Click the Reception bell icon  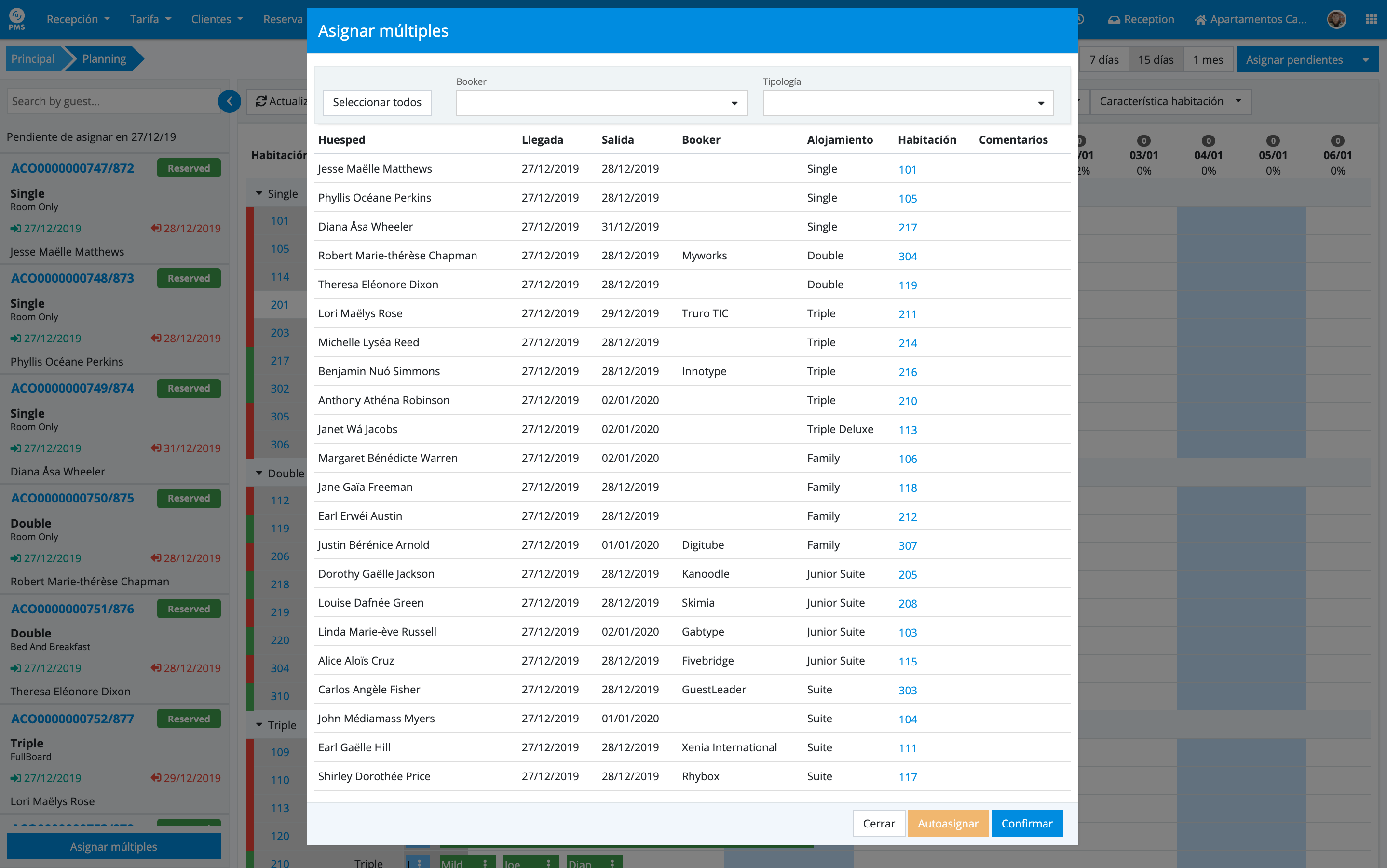tap(1114, 20)
